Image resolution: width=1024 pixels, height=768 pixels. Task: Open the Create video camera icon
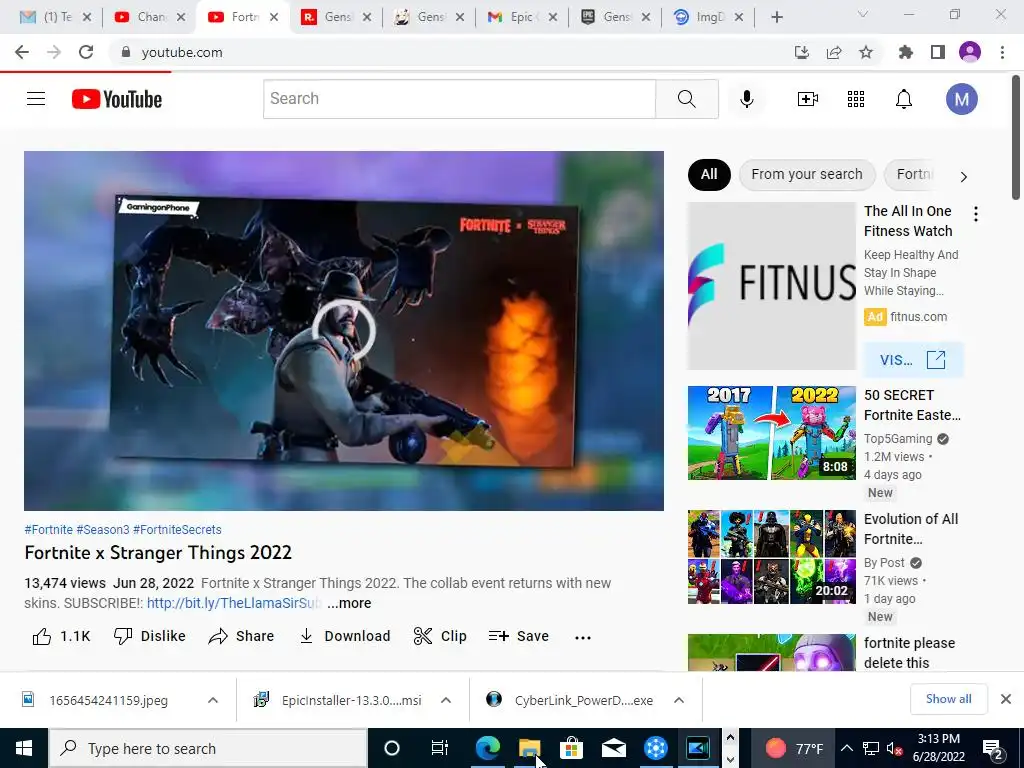808,99
